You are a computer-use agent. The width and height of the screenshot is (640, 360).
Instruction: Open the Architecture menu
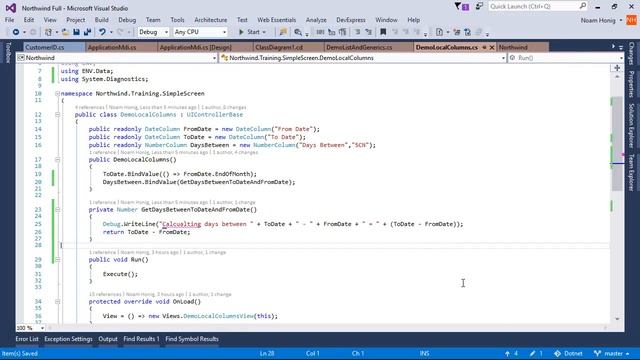tap(211, 20)
